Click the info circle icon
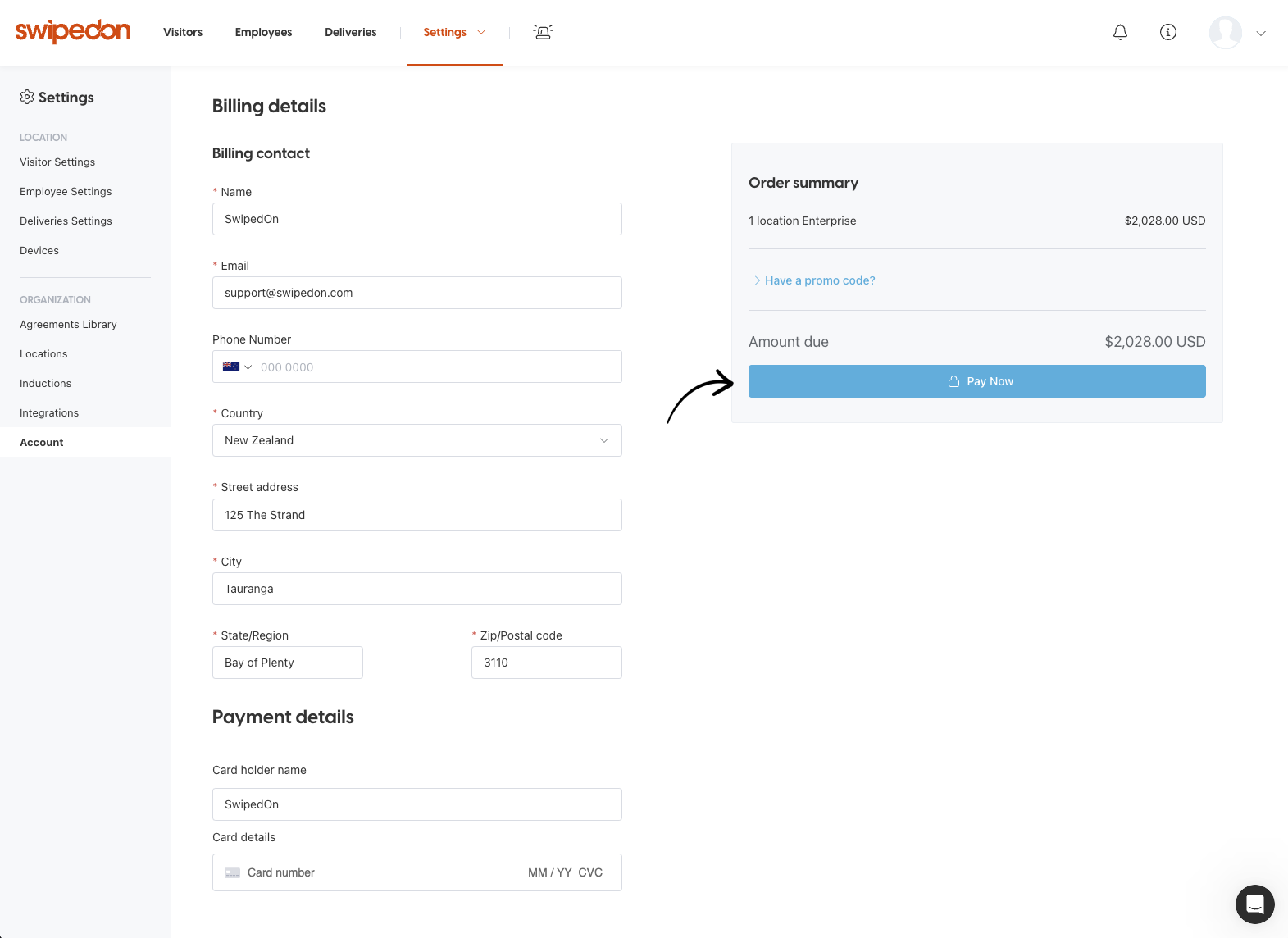This screenshot has width=1288, height=938. (x=1168, y=32)
